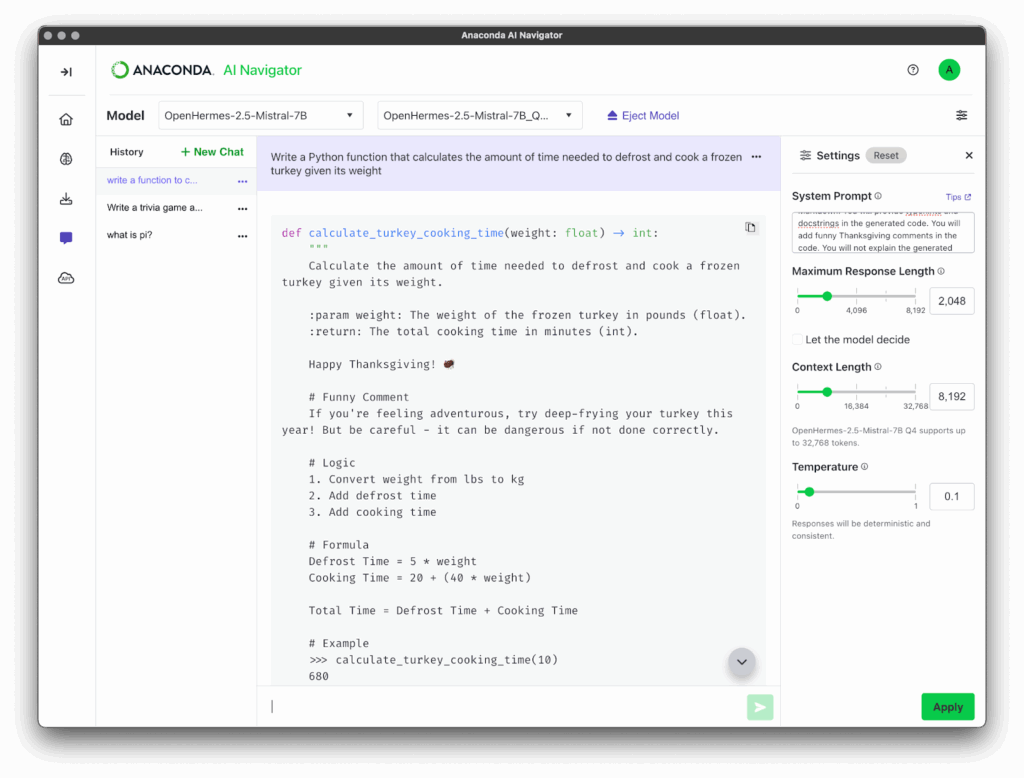Open the prompt message options ellipsis
This screenshot has height=778, width=1024.
point(756,157)
